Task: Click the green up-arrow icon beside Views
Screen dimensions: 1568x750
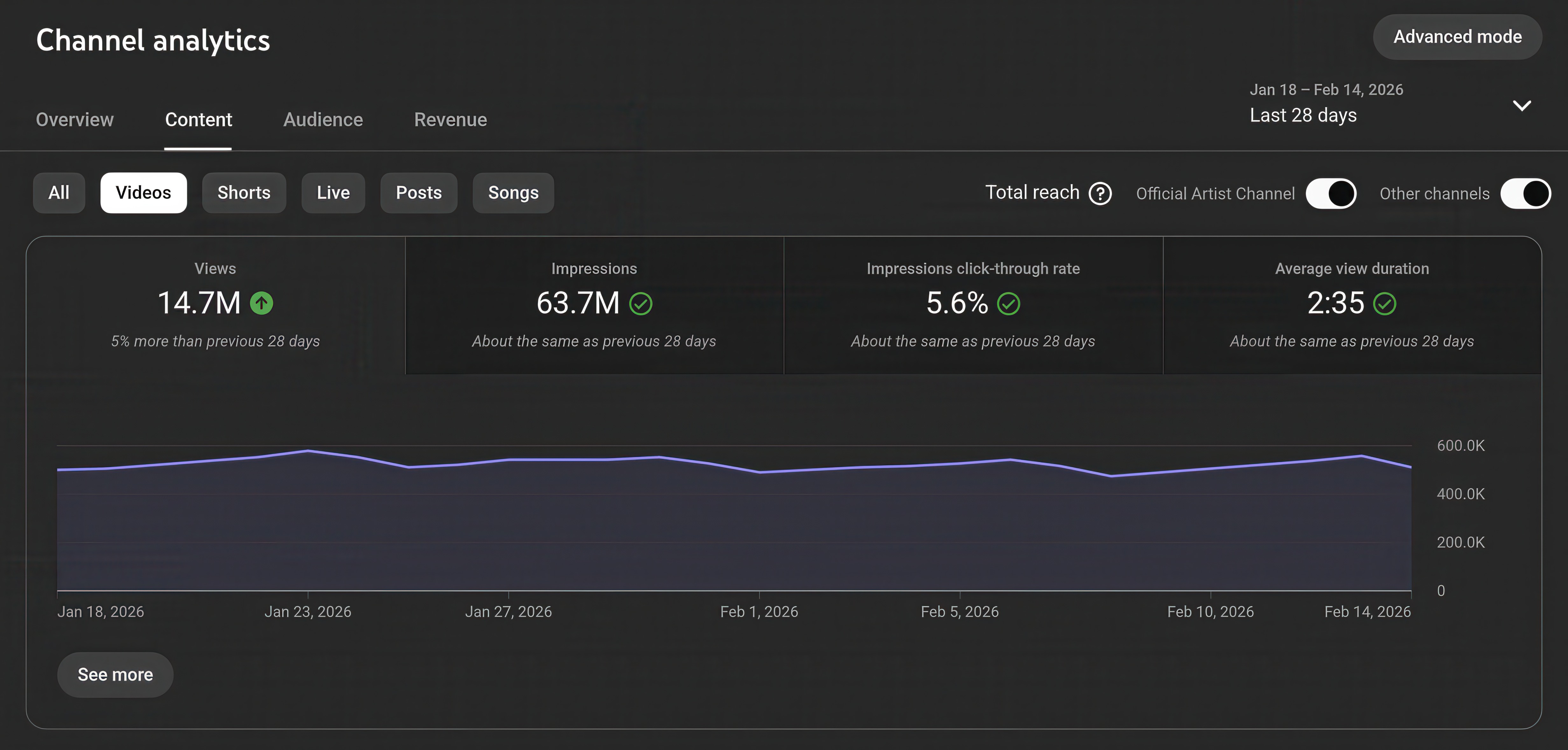Action: 262,303
